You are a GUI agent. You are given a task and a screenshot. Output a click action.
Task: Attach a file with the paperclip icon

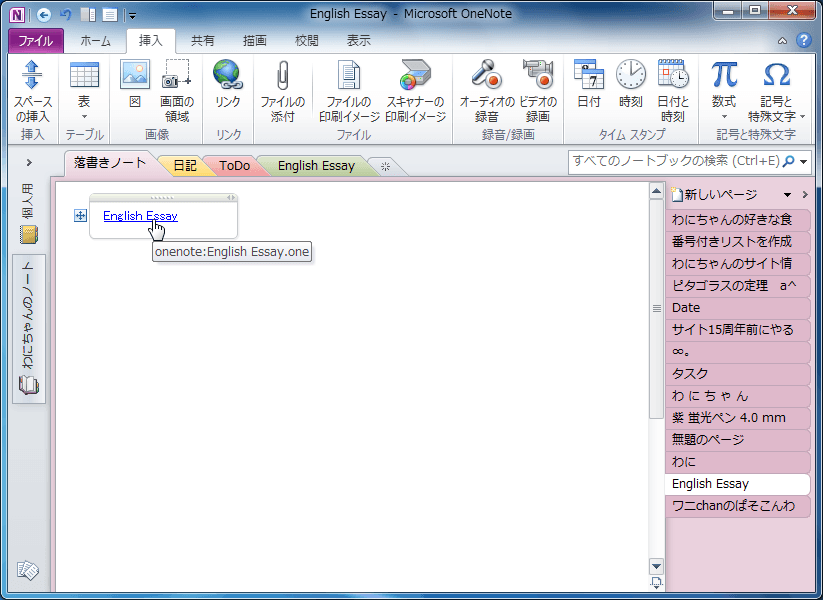pyautogui.click(x=282, y=91)
